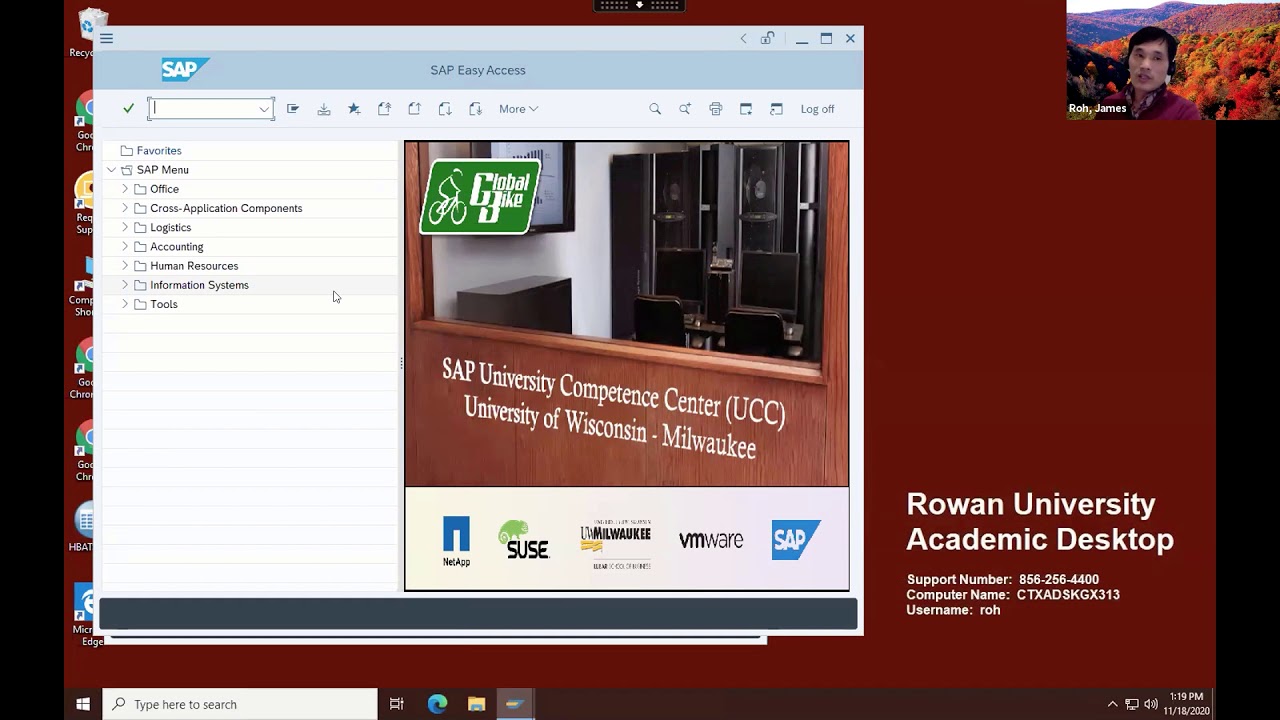Open the command field dropdown arrow
1280x720 pixels.
(264, 109)
